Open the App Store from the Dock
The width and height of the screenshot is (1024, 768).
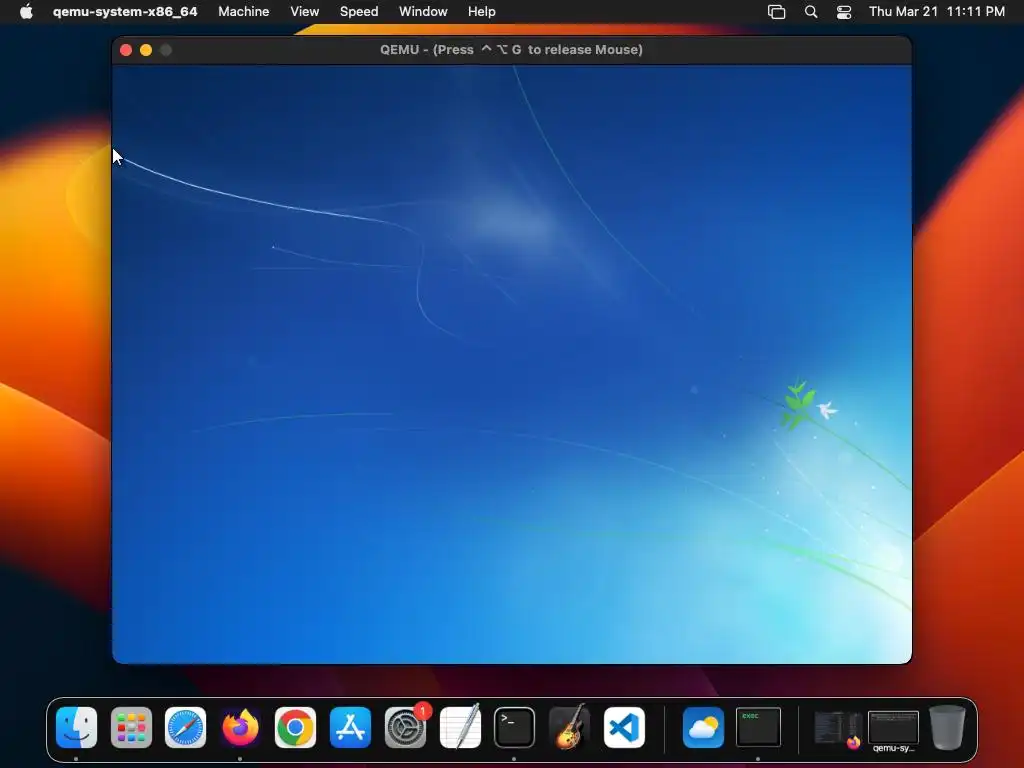click(350, 727)
